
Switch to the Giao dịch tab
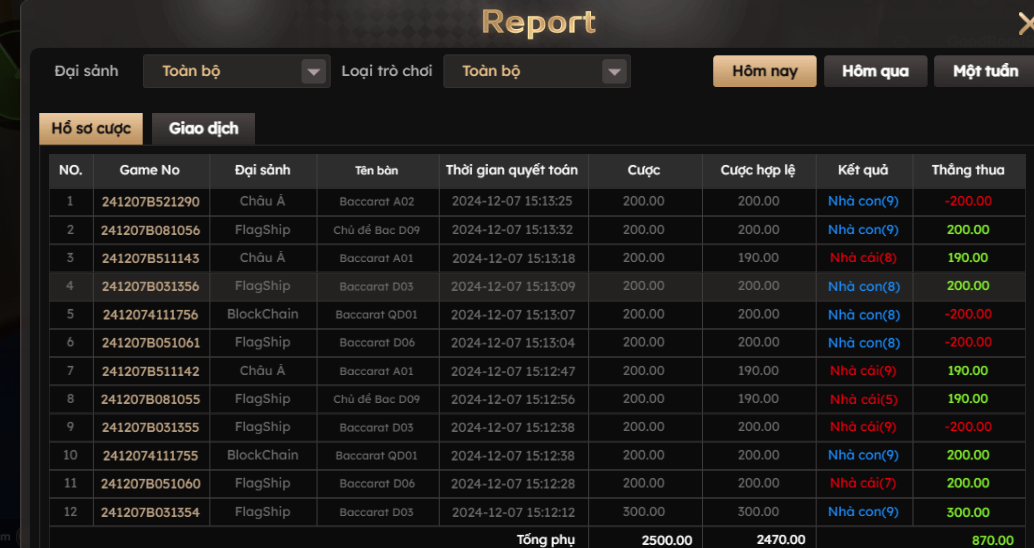[x=203, y=129]
